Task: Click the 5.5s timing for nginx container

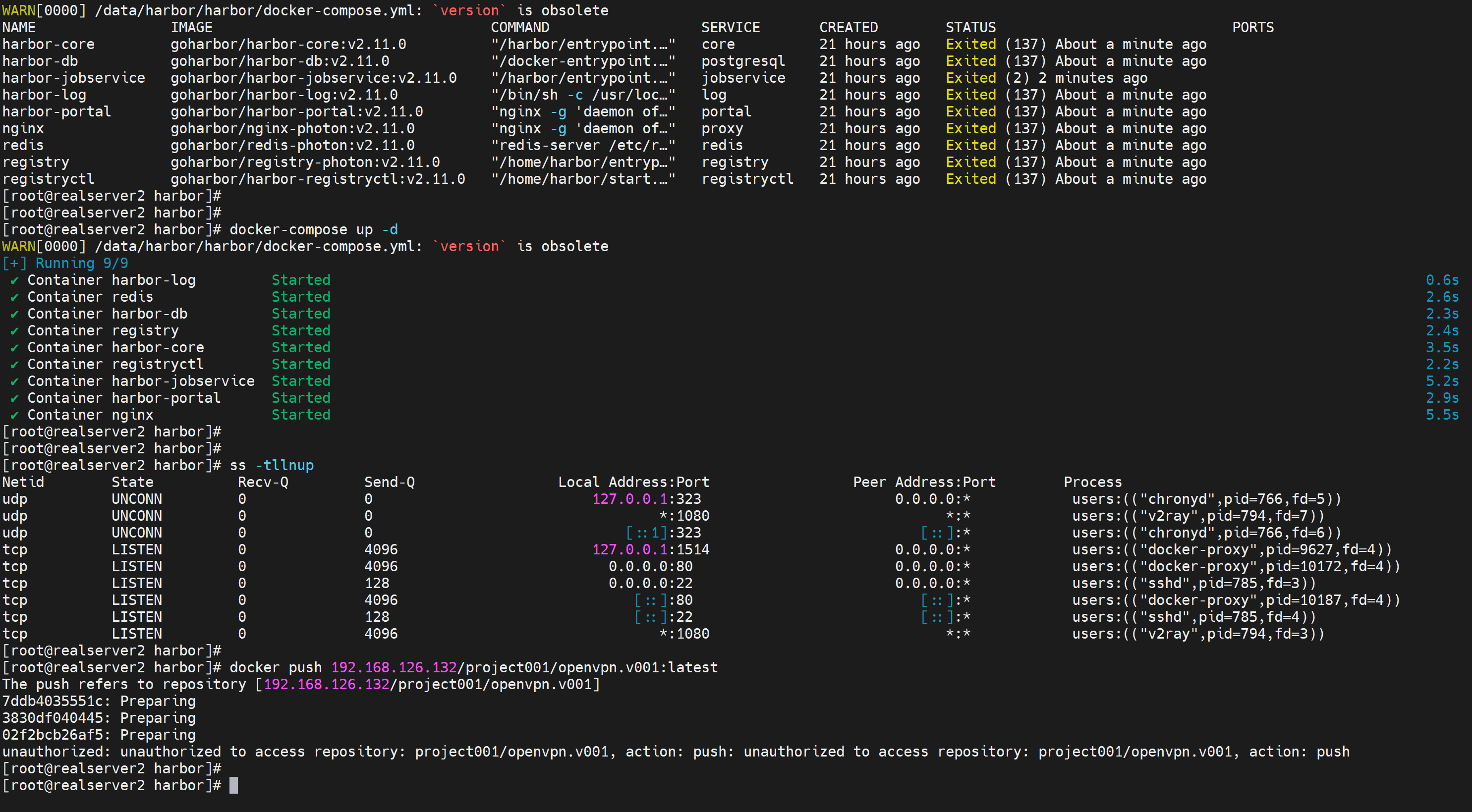Action: [1441, 415]
